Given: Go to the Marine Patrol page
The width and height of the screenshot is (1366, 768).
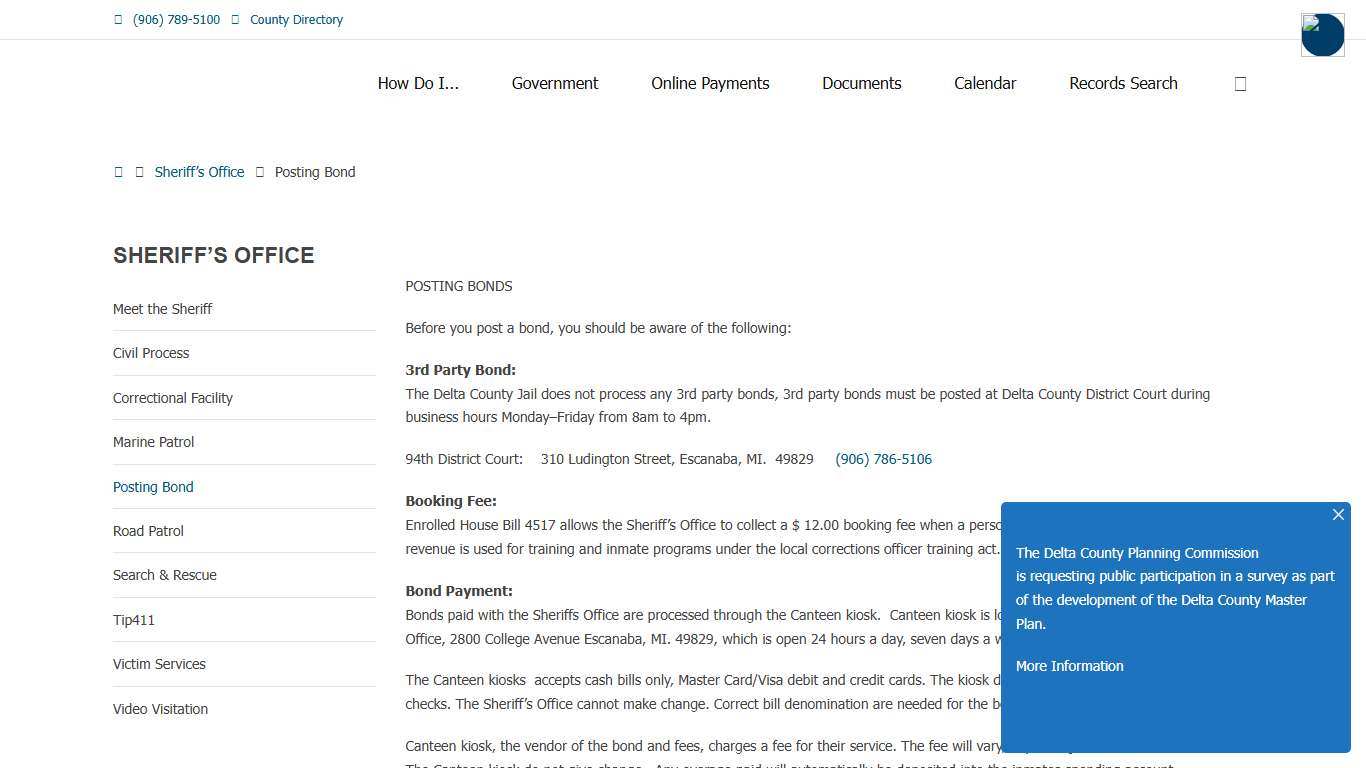Looking at the screenshot, I should (153, 442).
